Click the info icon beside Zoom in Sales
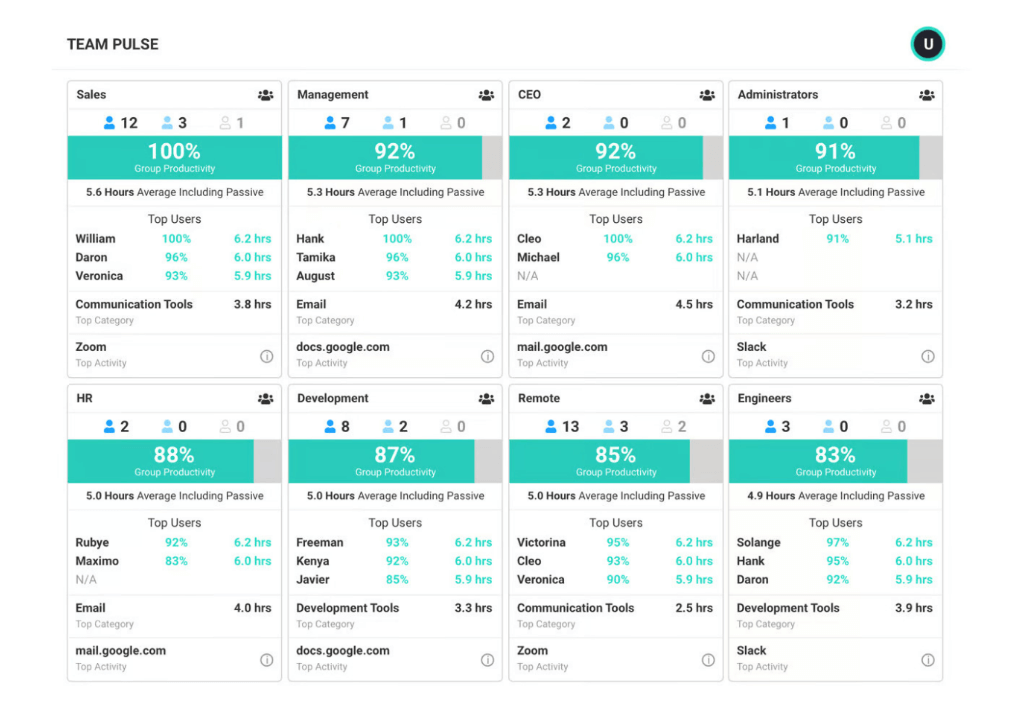The image size is (1017, 710). point(267,356)
